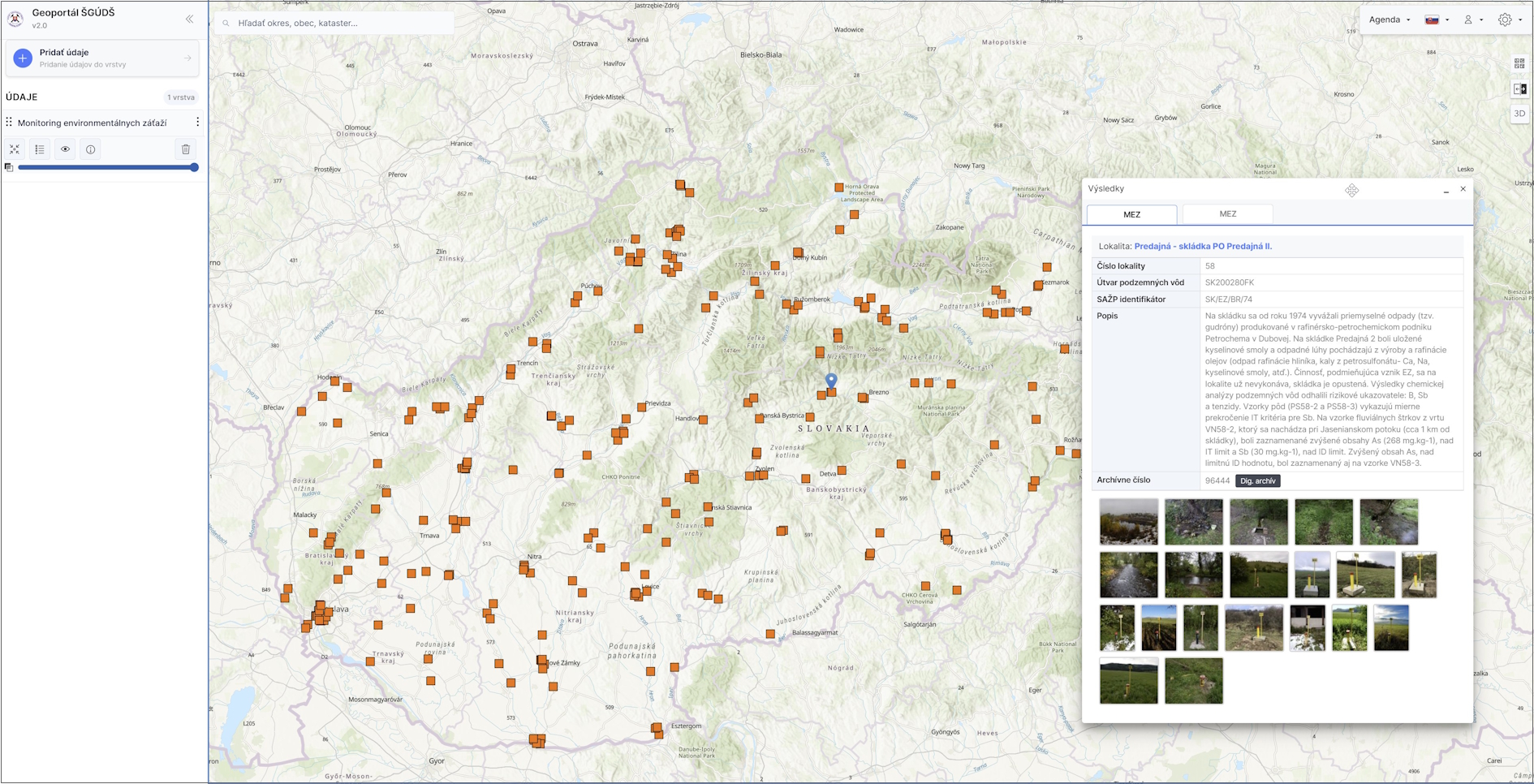Collapse the left sidebar panel
Screen dimensions: 1534x784
coord(189,19)
